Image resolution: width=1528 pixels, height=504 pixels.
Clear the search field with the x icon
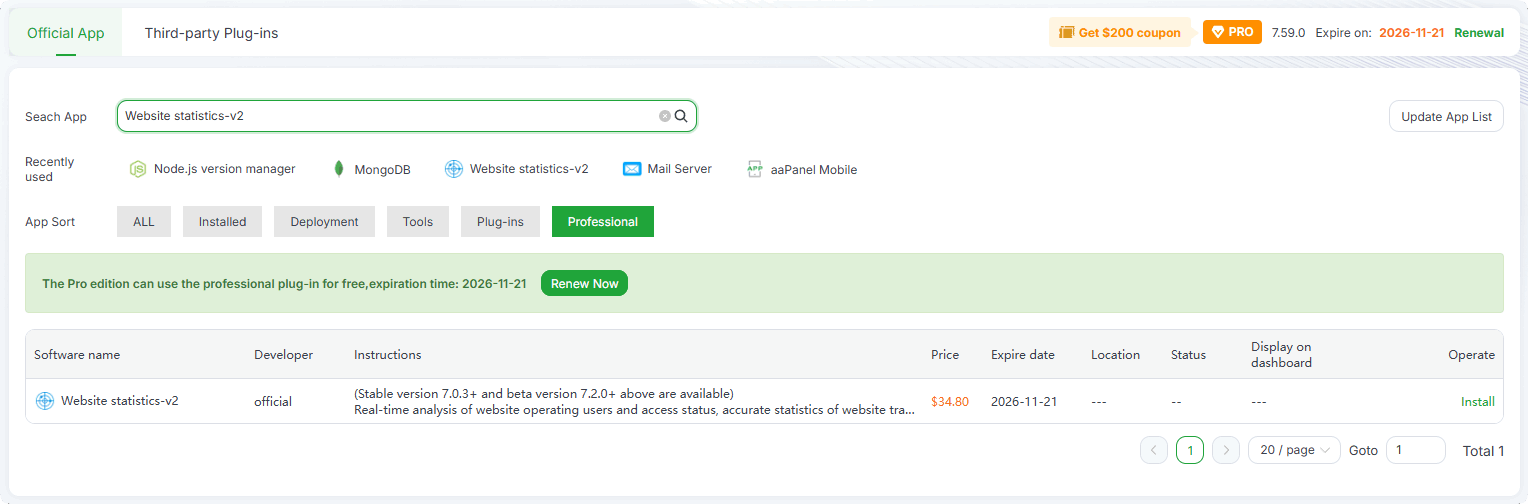[x=665, y=116]
